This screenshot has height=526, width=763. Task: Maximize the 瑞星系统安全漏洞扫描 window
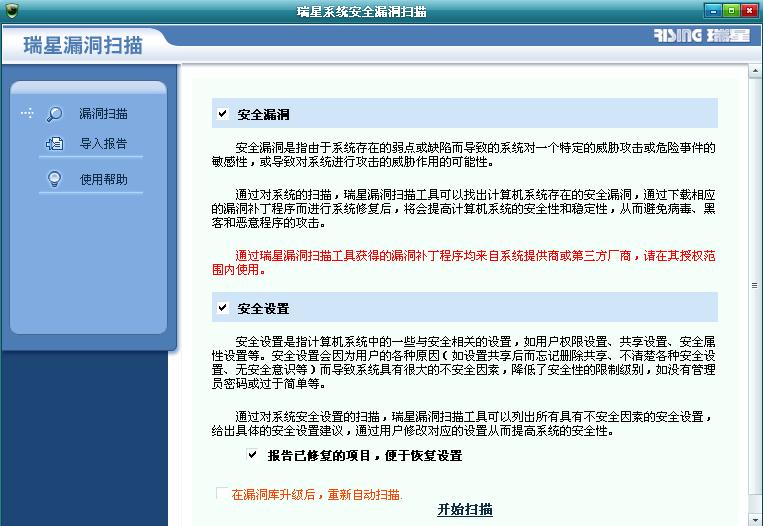(731, 10)
